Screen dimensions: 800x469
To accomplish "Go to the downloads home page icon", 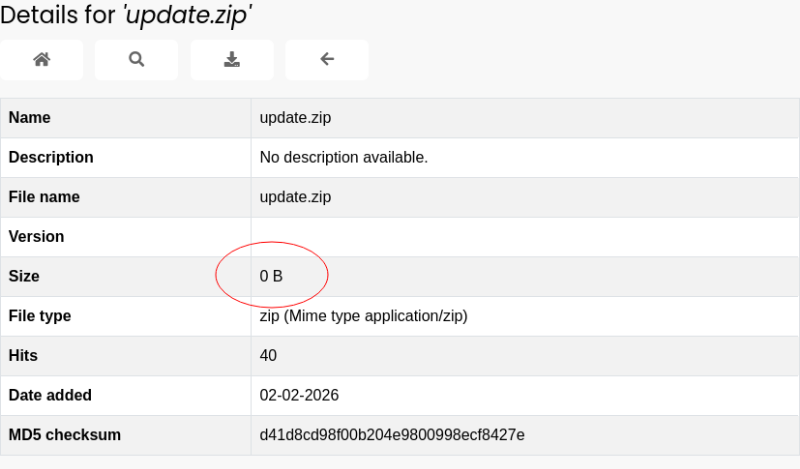I will point(41,60).
